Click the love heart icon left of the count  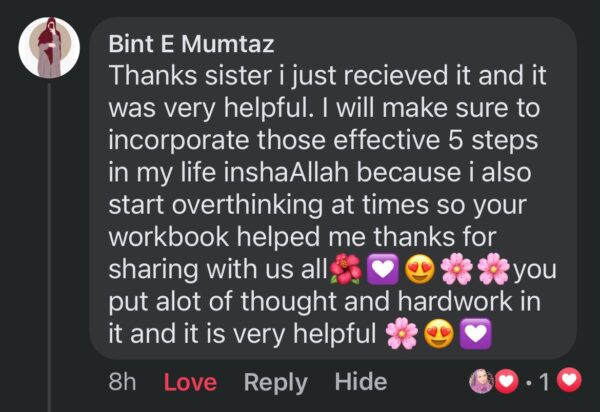coord(507,381)
